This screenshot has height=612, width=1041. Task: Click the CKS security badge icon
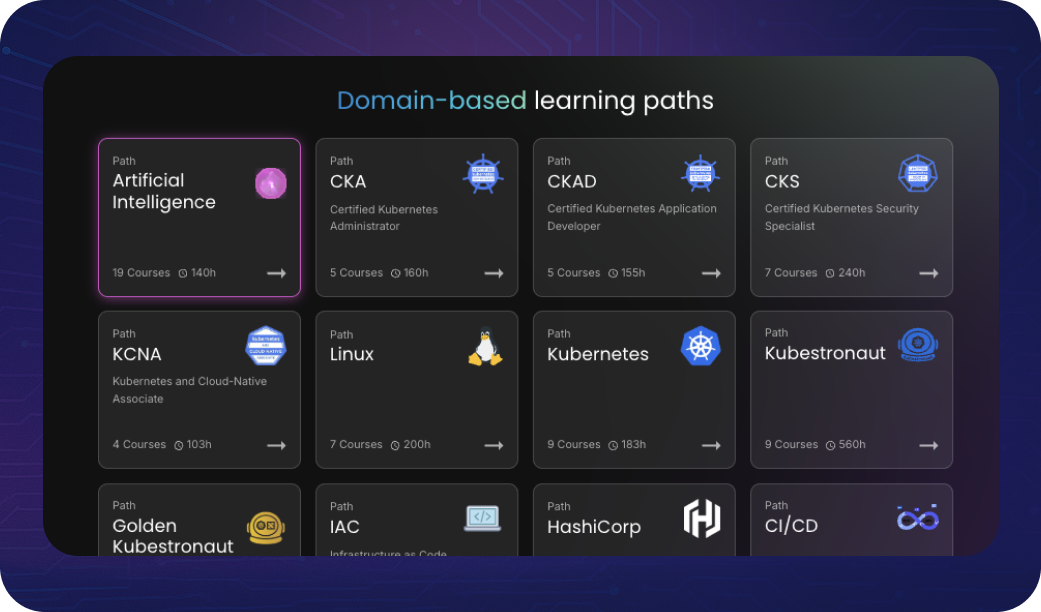click(x=918, y=174)
